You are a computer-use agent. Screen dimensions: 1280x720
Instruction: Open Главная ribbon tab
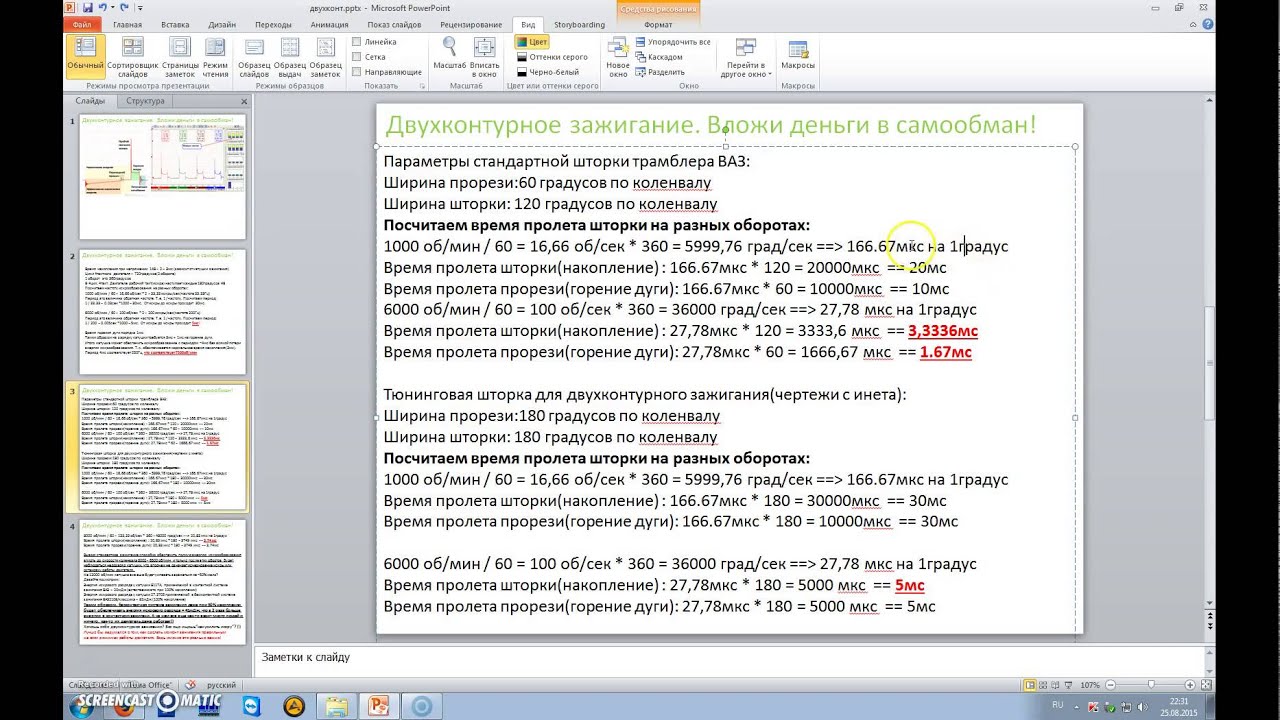pyautogui.click(x=127, y=24)
